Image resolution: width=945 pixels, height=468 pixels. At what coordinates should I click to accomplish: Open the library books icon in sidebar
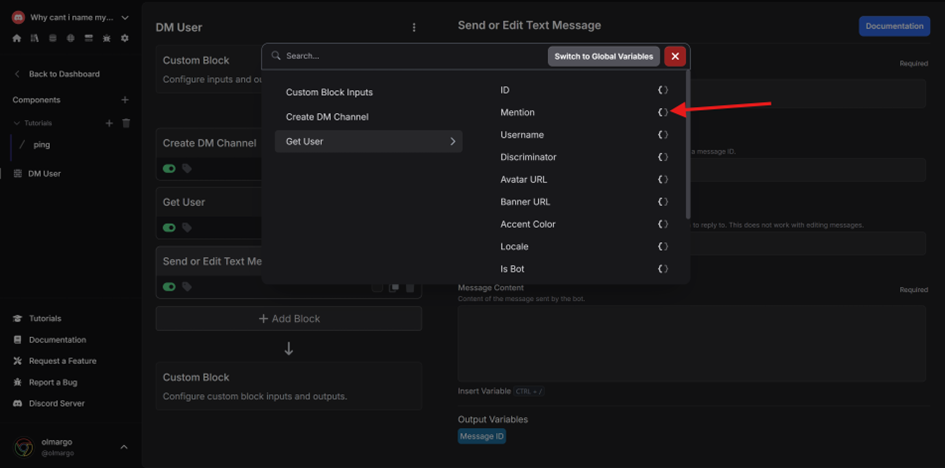[x=34, y=38]
